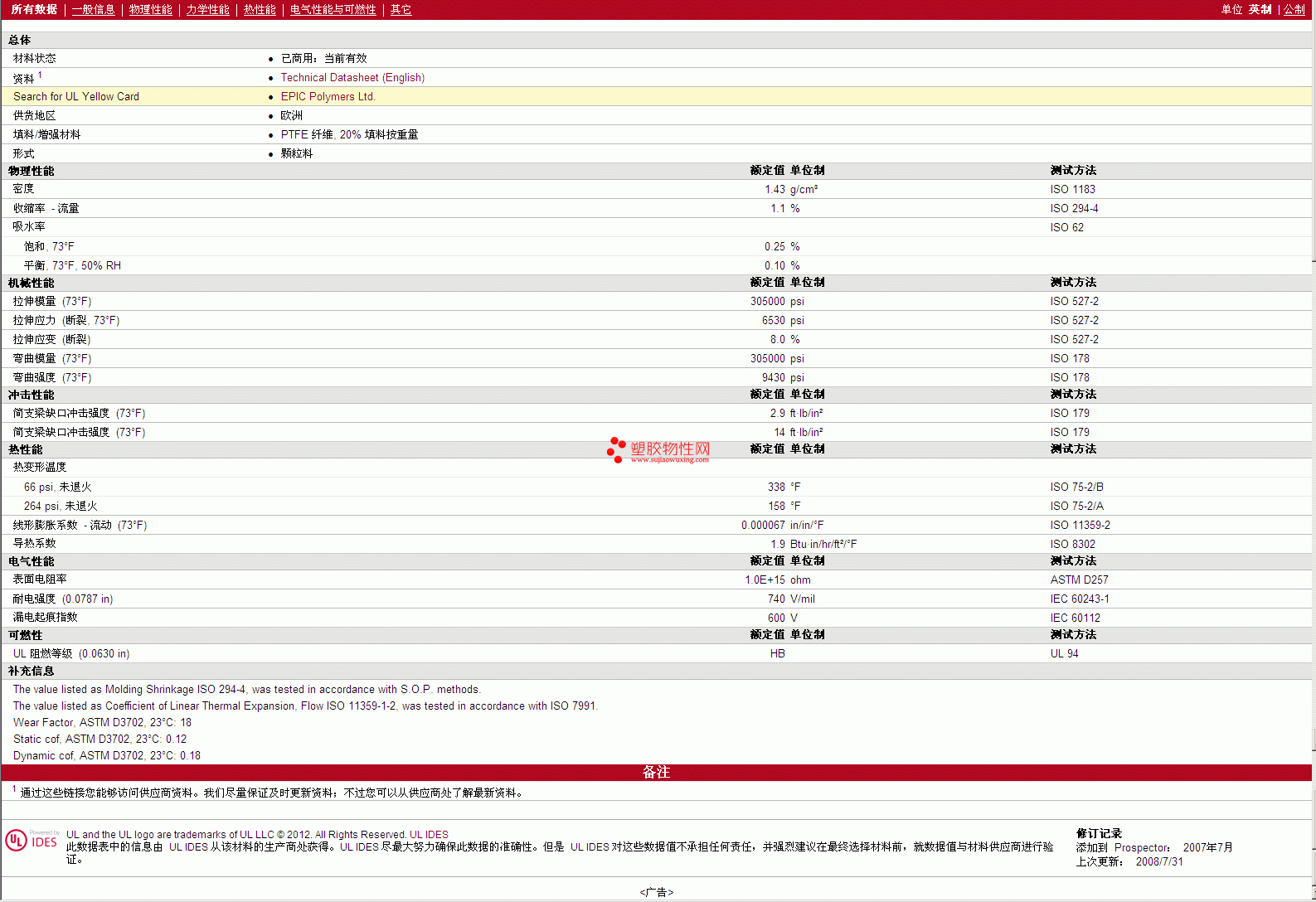The image size is (1316, 902).
Task: Click the 弯曲强度 value 9430
Action: pos(774,378)
